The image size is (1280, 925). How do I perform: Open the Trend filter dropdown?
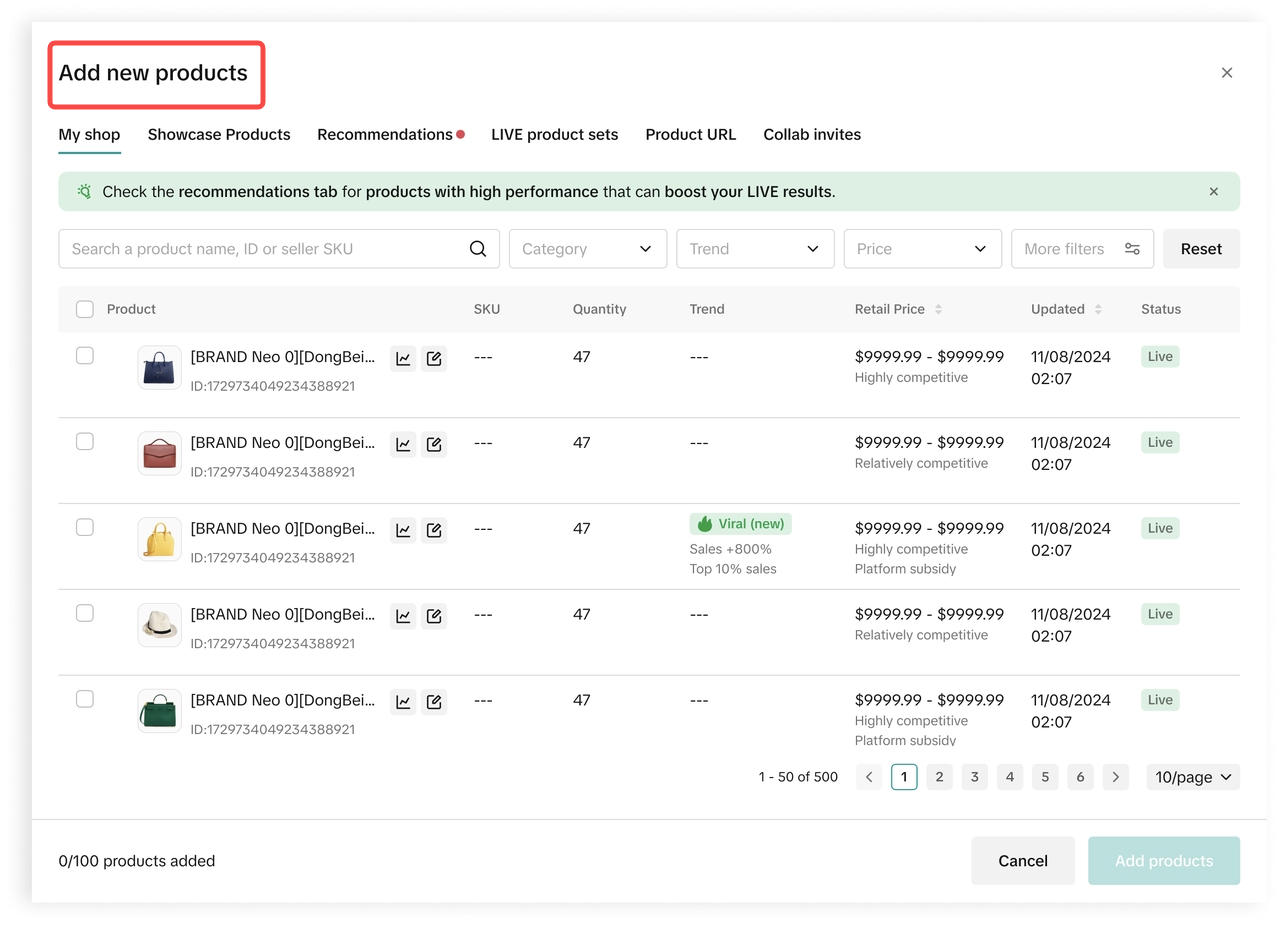(x=754, y=249)
